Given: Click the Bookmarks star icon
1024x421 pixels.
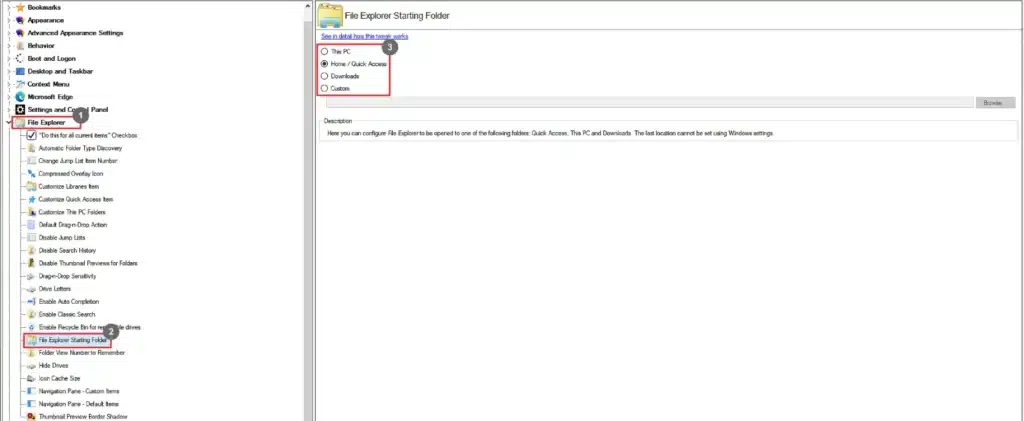Looking at the screenshot, I should 20,7.
